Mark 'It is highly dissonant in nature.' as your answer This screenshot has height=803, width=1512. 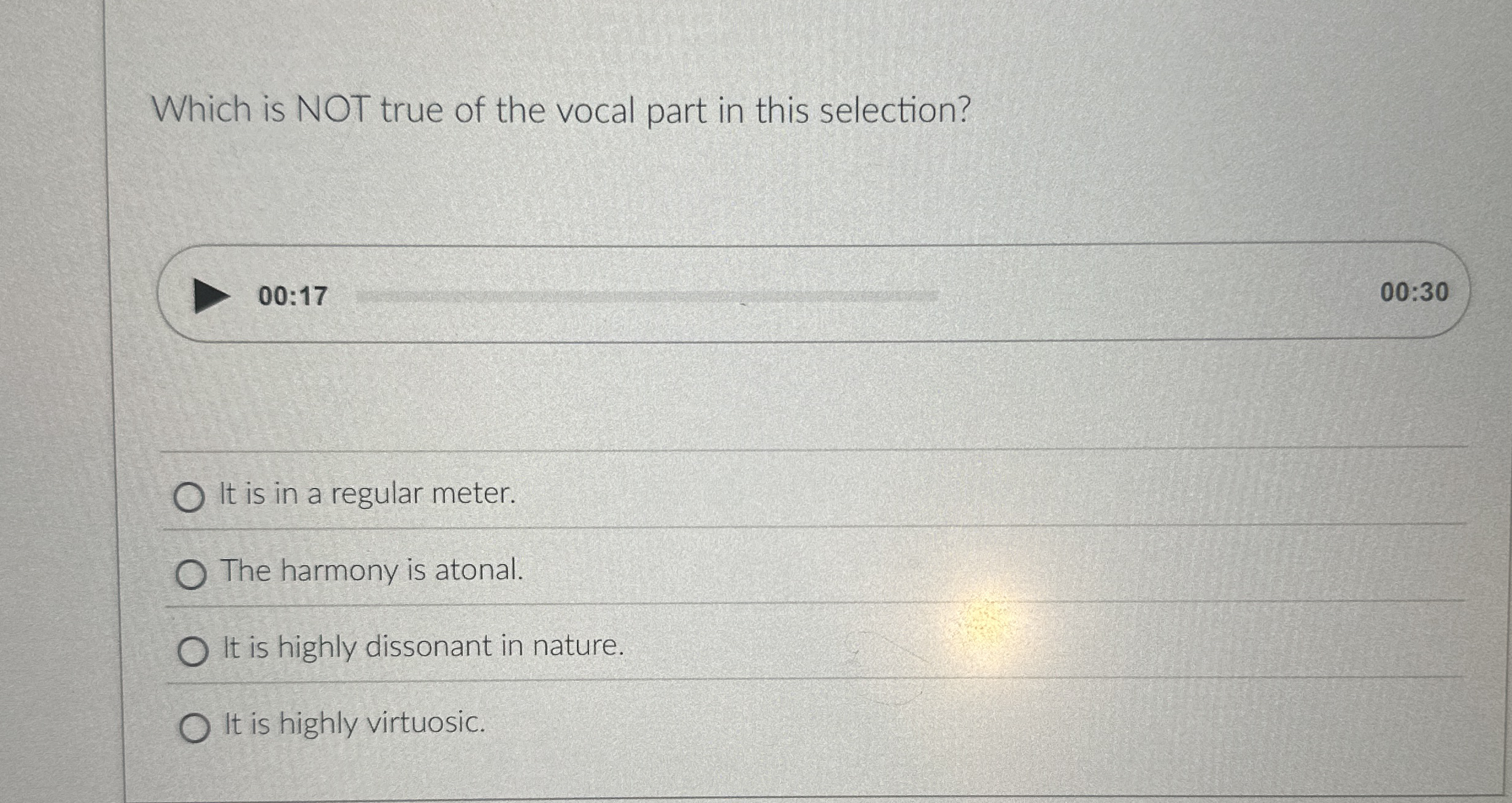pyautogui.click(x=420, y=646)
